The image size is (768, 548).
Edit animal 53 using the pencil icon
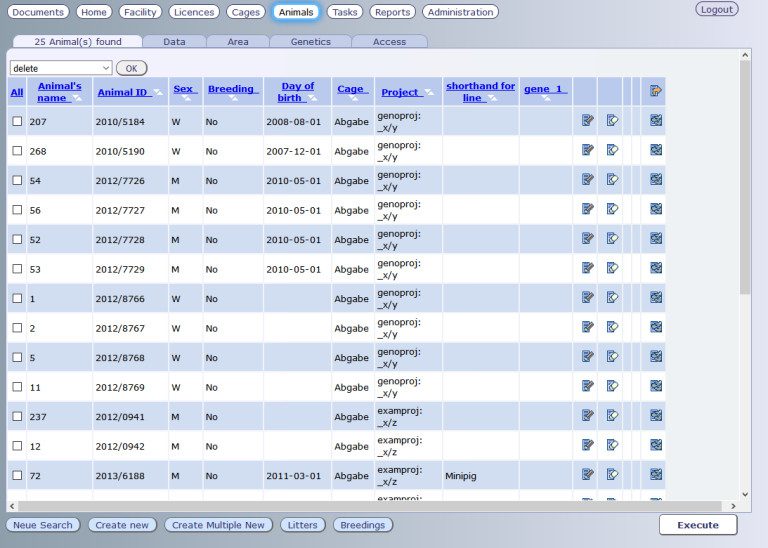(587, 267)
